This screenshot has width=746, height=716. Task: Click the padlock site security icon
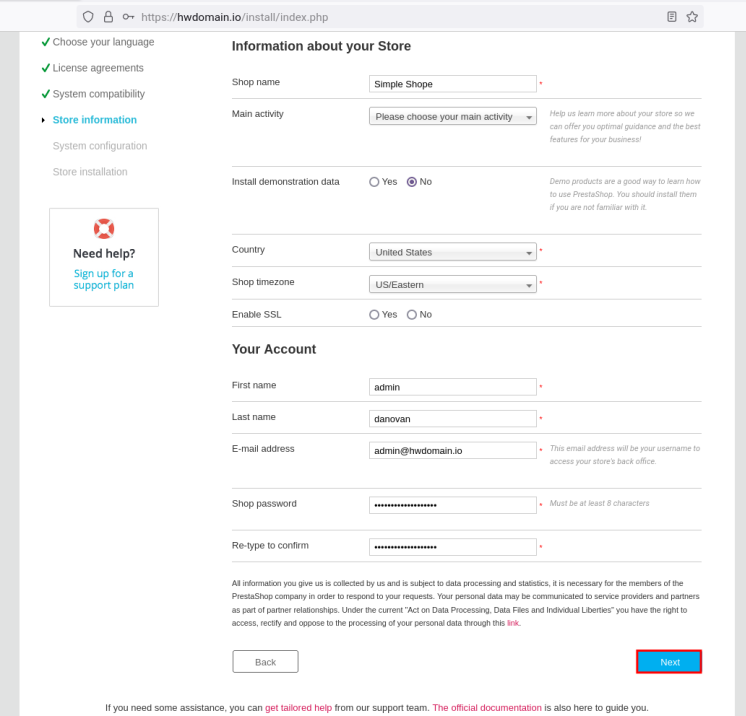108,17
